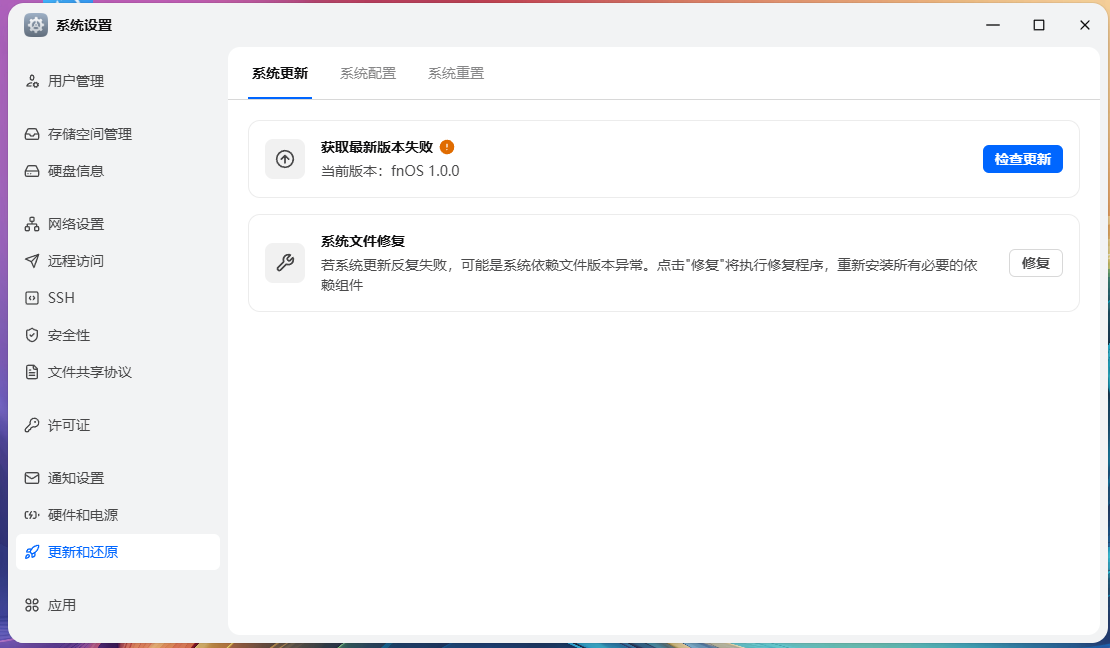Image resolution: width=1110 pixels, height=648 pixels.
Task: Click the orange warning icon beside 获取最新版本失败
Action: (447, 147)
